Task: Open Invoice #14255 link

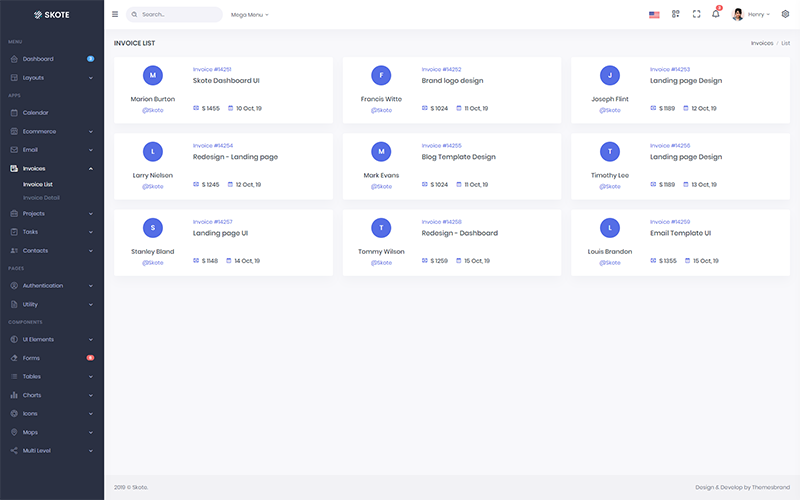Action: click(x=441, y=145)
